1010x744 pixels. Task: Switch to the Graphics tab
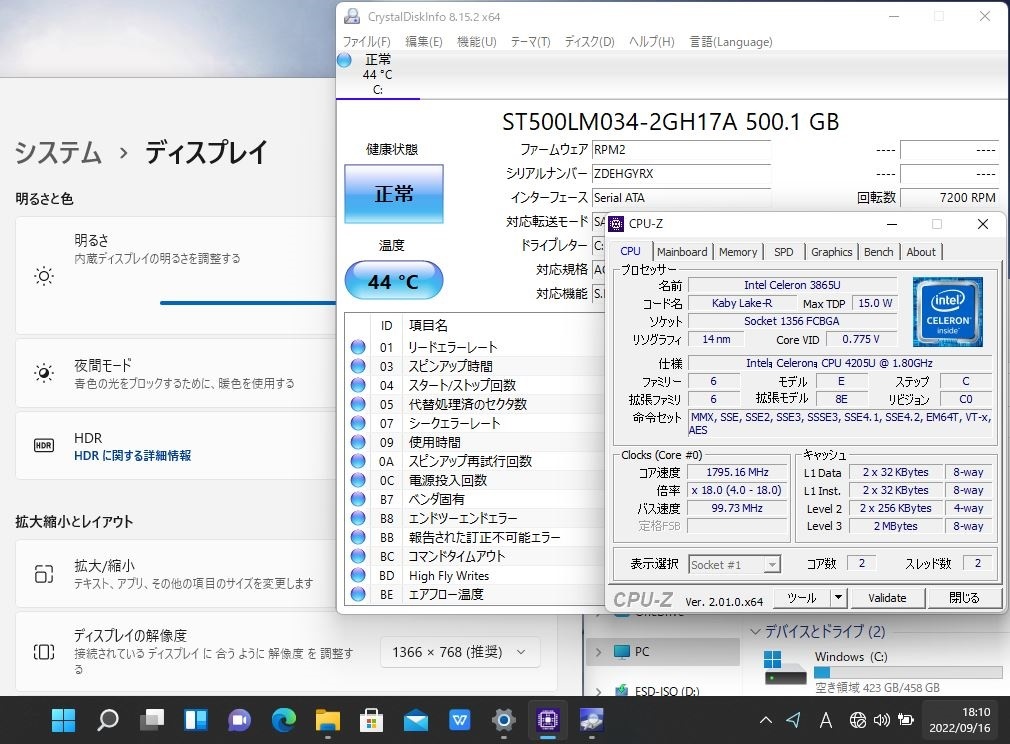click(832, 252)
